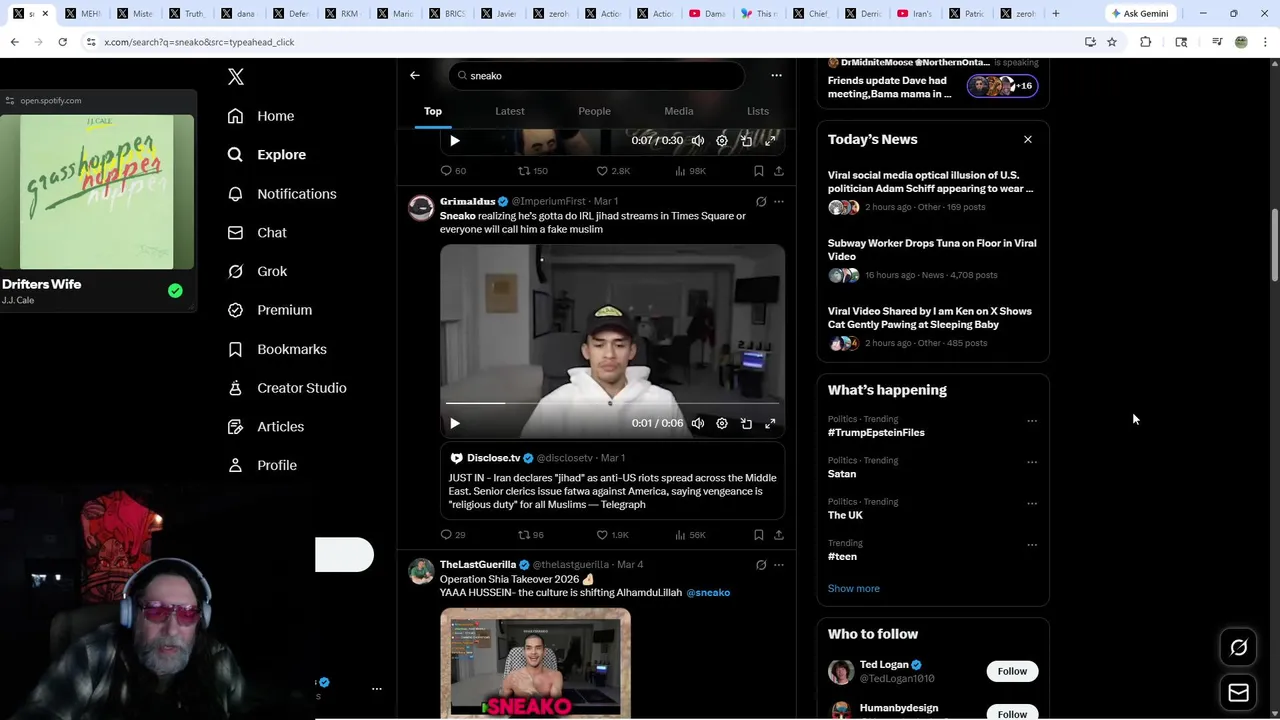Screen dimensions: 1280x720
Task: Open The UK trend options menu
Action: [1032, 504]
